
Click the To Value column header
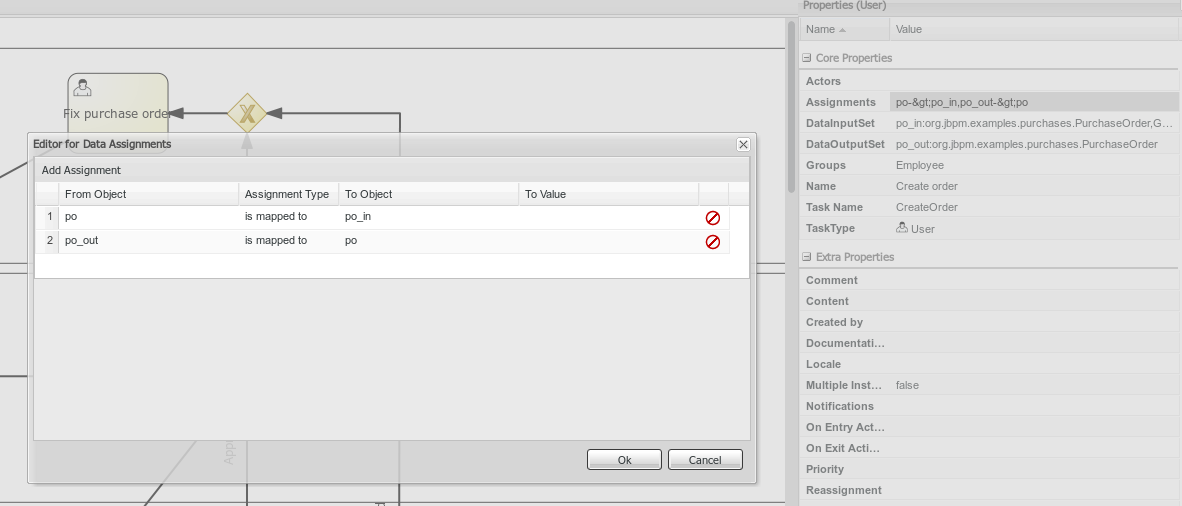pyautogui.click(x=608, y=194)
